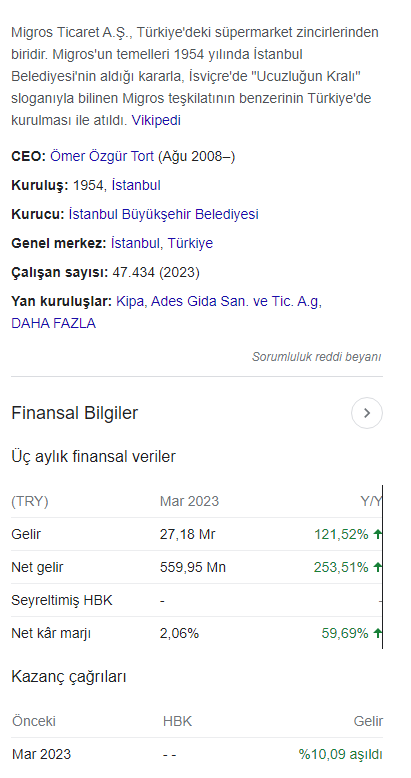Open CEO Ömer Özgür Tort link
This screenshot has width=411, height=778.
[102, 157]
